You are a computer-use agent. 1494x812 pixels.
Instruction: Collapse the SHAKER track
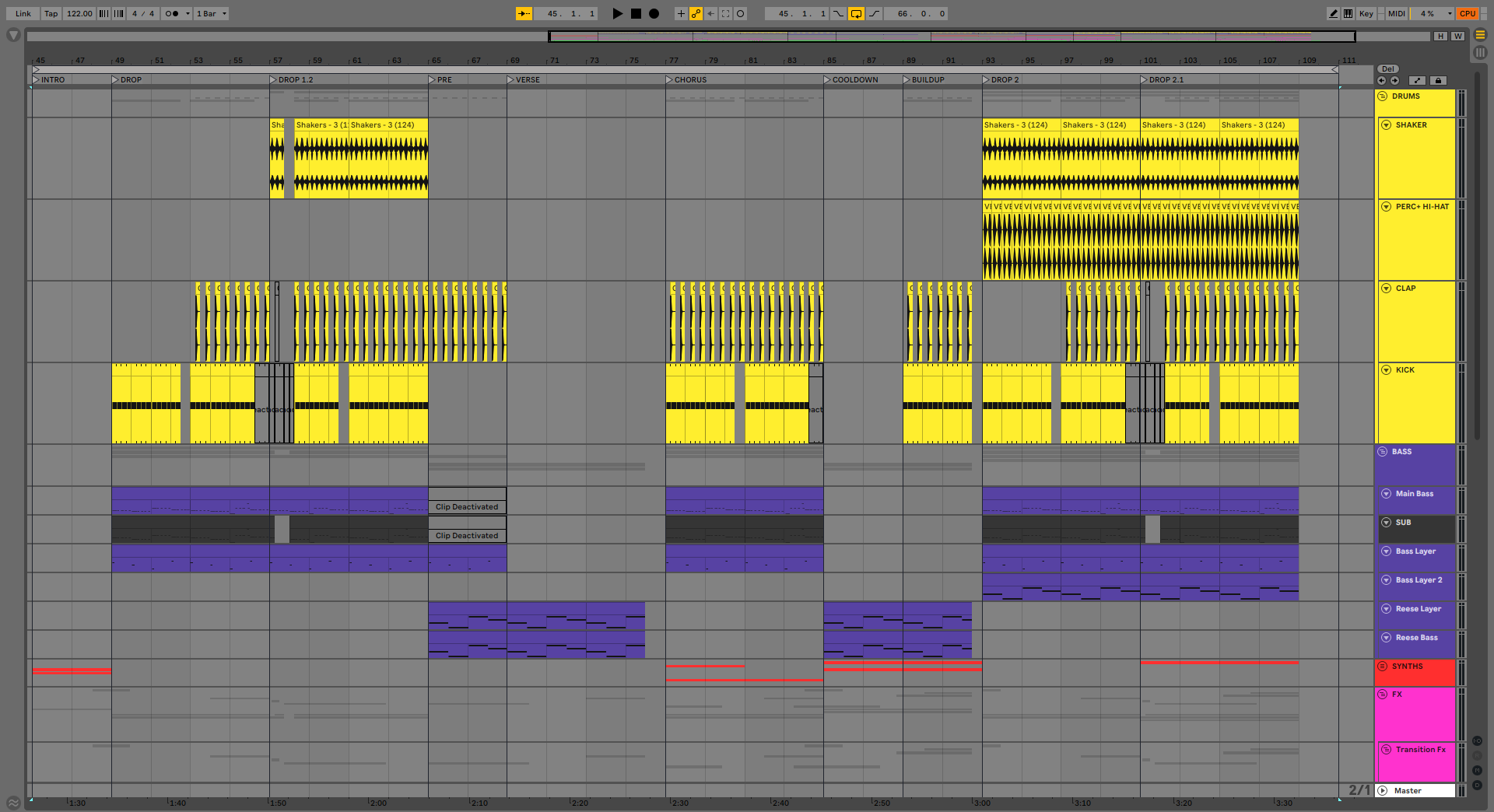1386,125
